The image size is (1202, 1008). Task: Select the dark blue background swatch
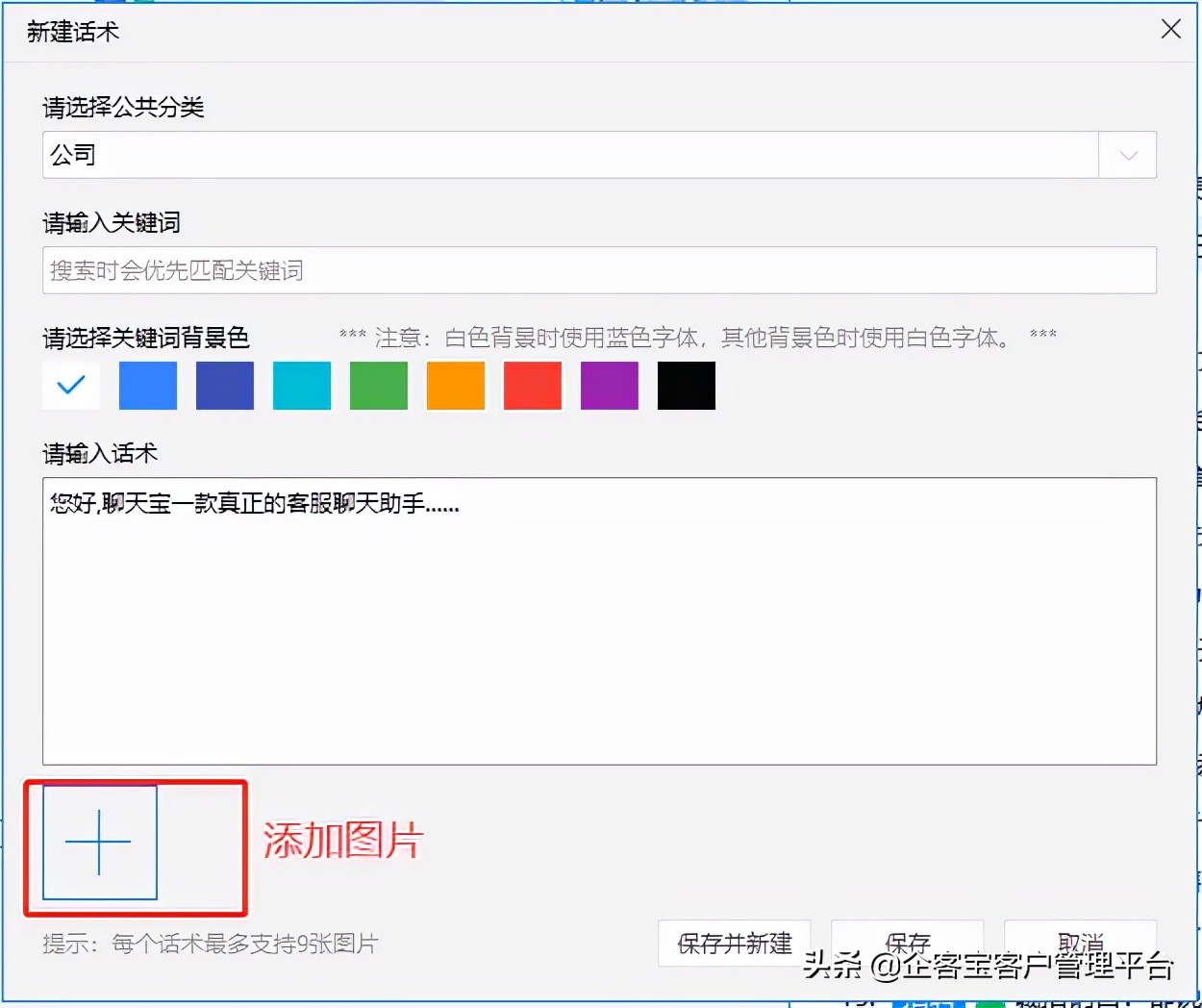[224, 385]
